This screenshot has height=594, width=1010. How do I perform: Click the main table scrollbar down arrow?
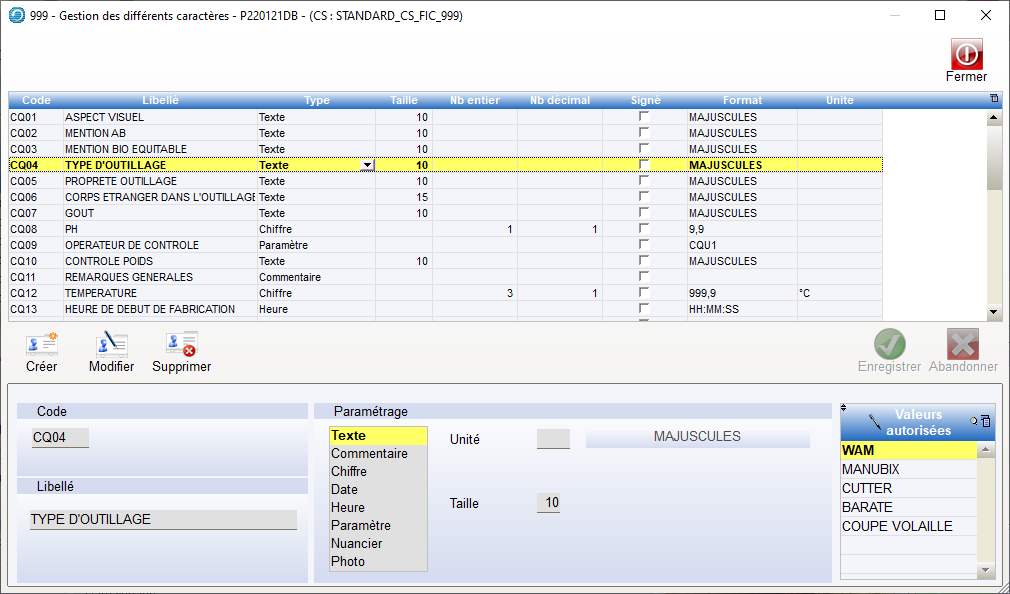[993, 312]
